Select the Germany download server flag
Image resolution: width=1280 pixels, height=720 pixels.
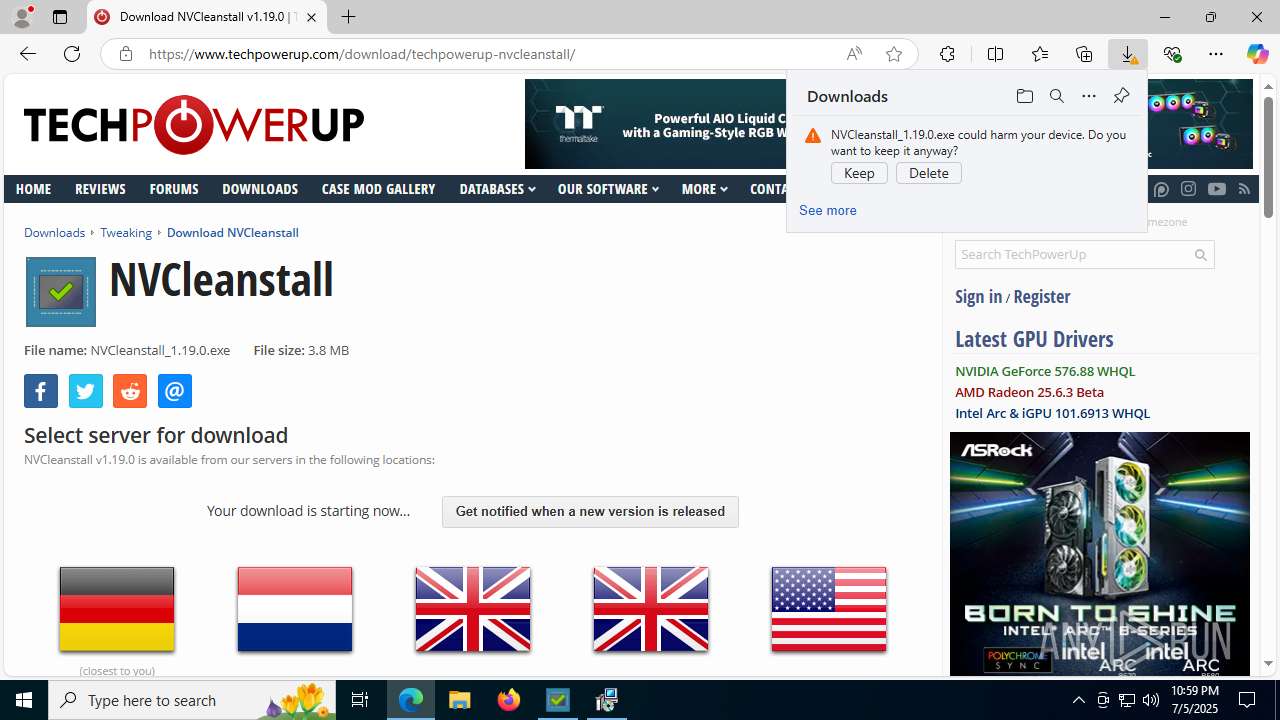(117, 609)
